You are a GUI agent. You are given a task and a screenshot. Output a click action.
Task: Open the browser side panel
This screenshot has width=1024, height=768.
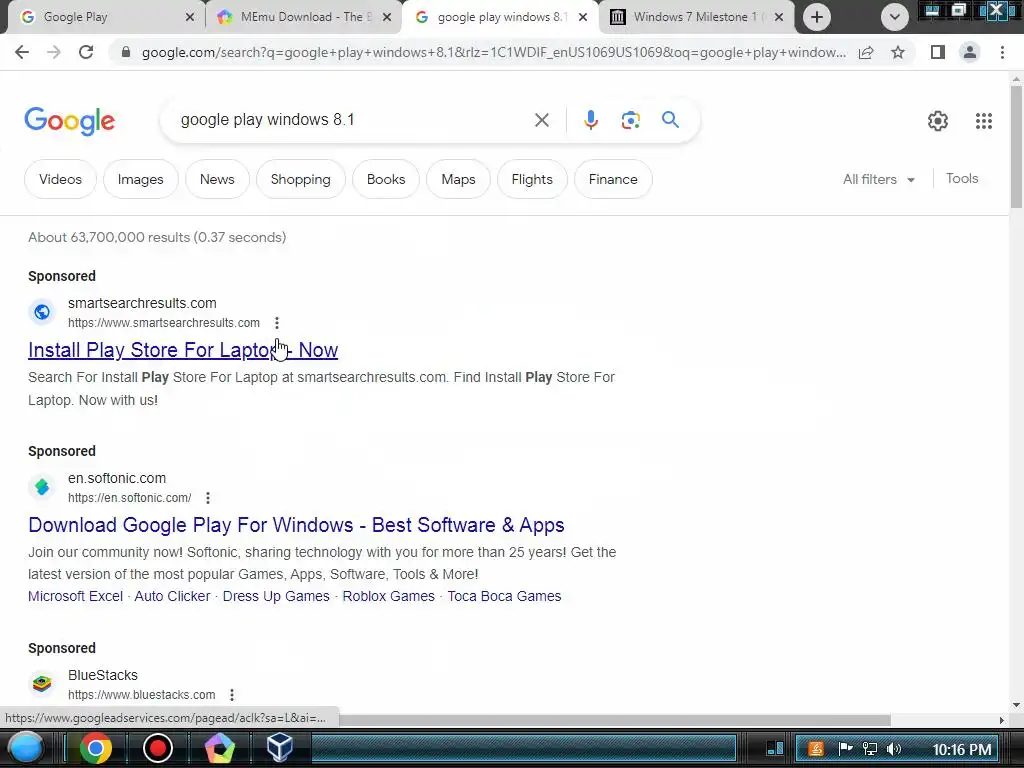[938, 52]
